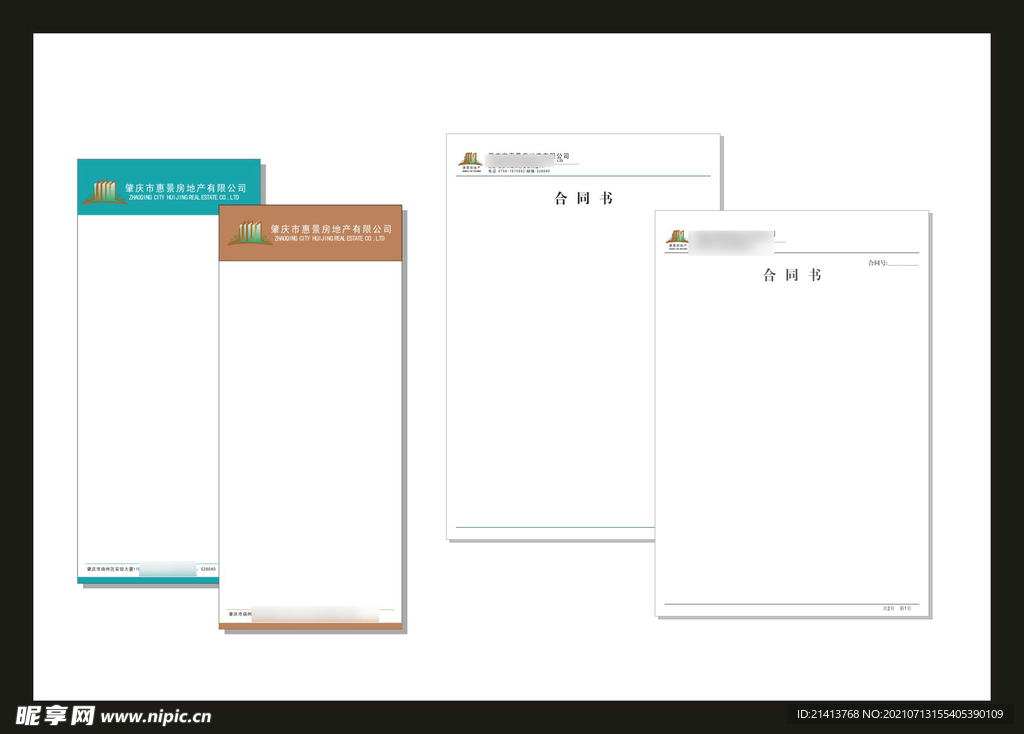Click 合同书 title on the front contract page
1024x734 pixels.
click(792, 275)
